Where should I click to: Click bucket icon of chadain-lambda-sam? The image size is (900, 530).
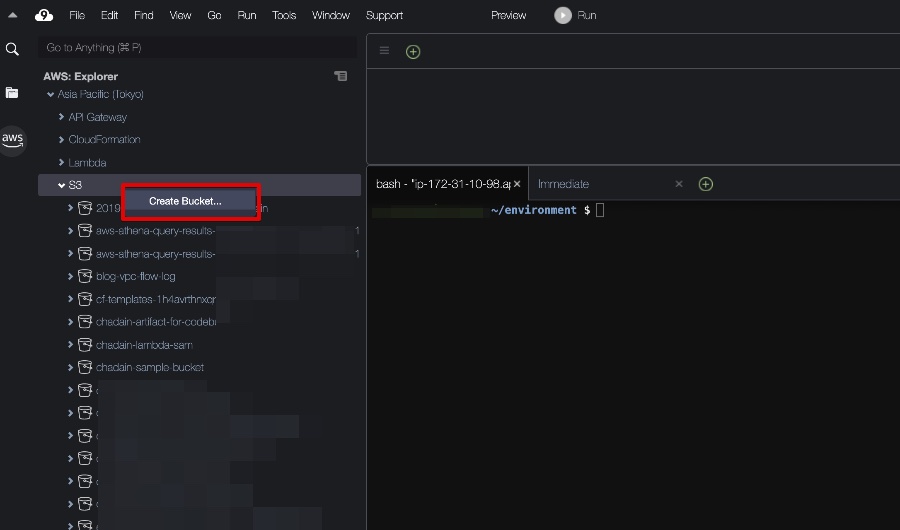point(85,345)
